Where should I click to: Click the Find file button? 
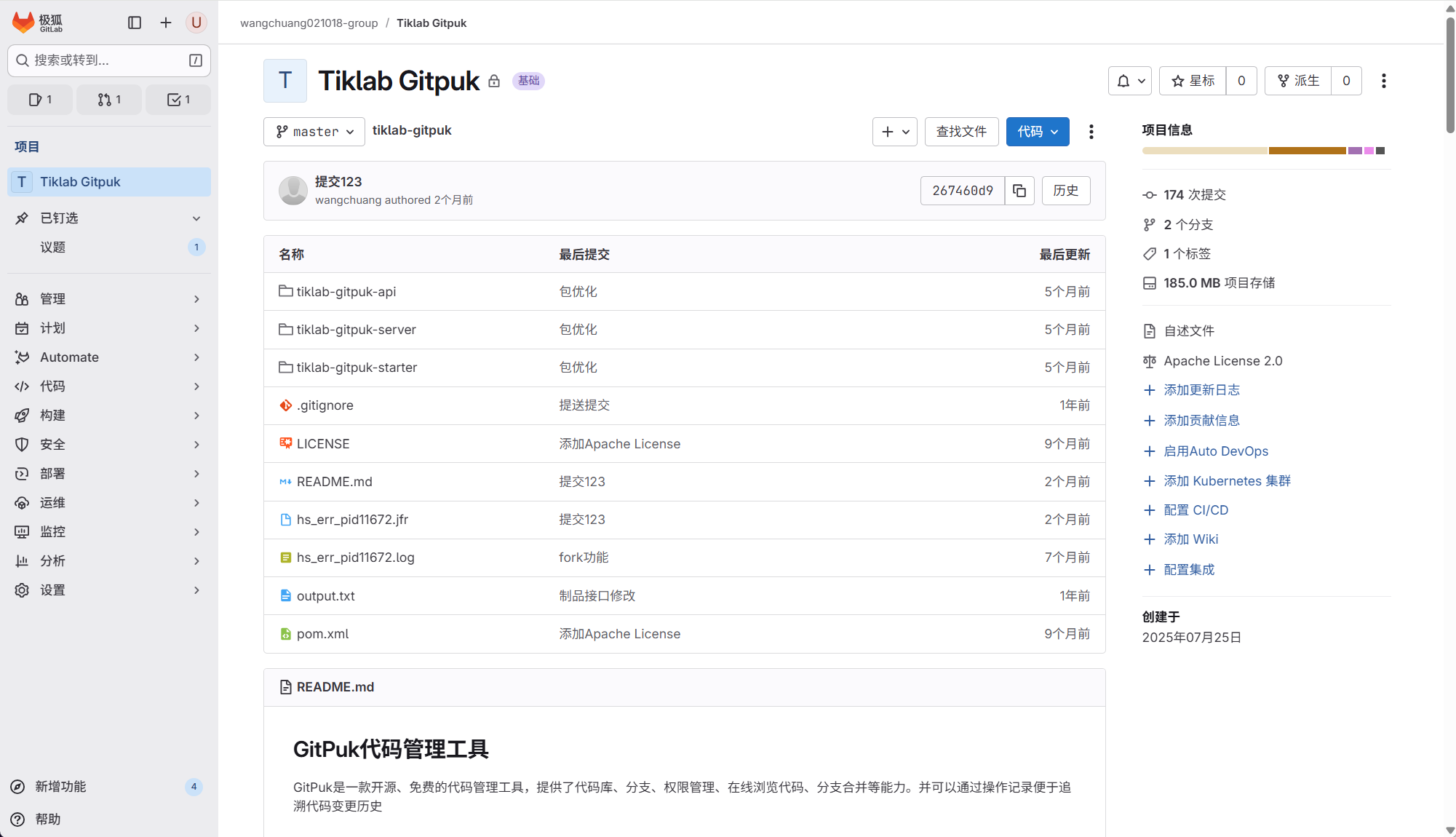pos(961,132)
